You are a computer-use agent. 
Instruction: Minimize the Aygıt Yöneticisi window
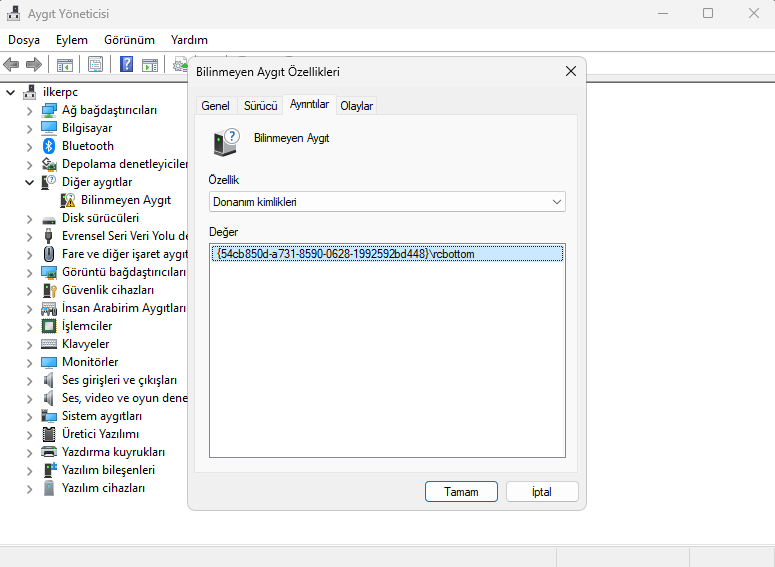pyautogui.click(x=663, y=13)
